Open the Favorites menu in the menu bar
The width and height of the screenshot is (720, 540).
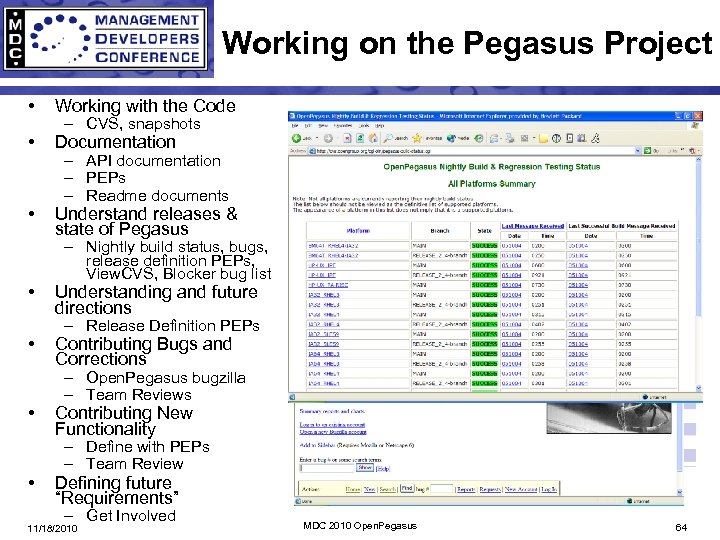[343, 125]
